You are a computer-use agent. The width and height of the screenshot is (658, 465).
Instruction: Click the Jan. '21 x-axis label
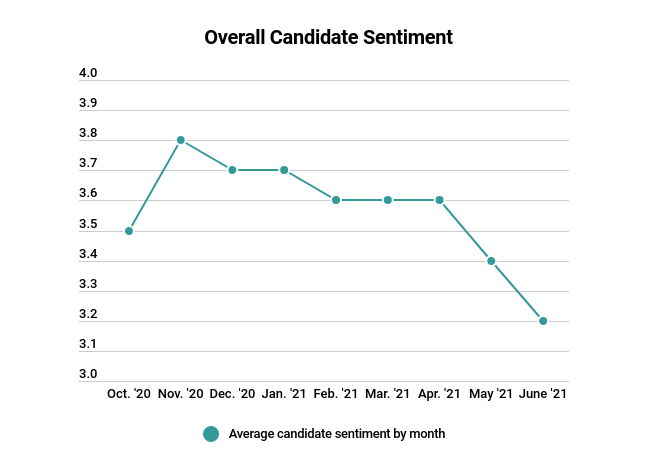tap(284, 395)
